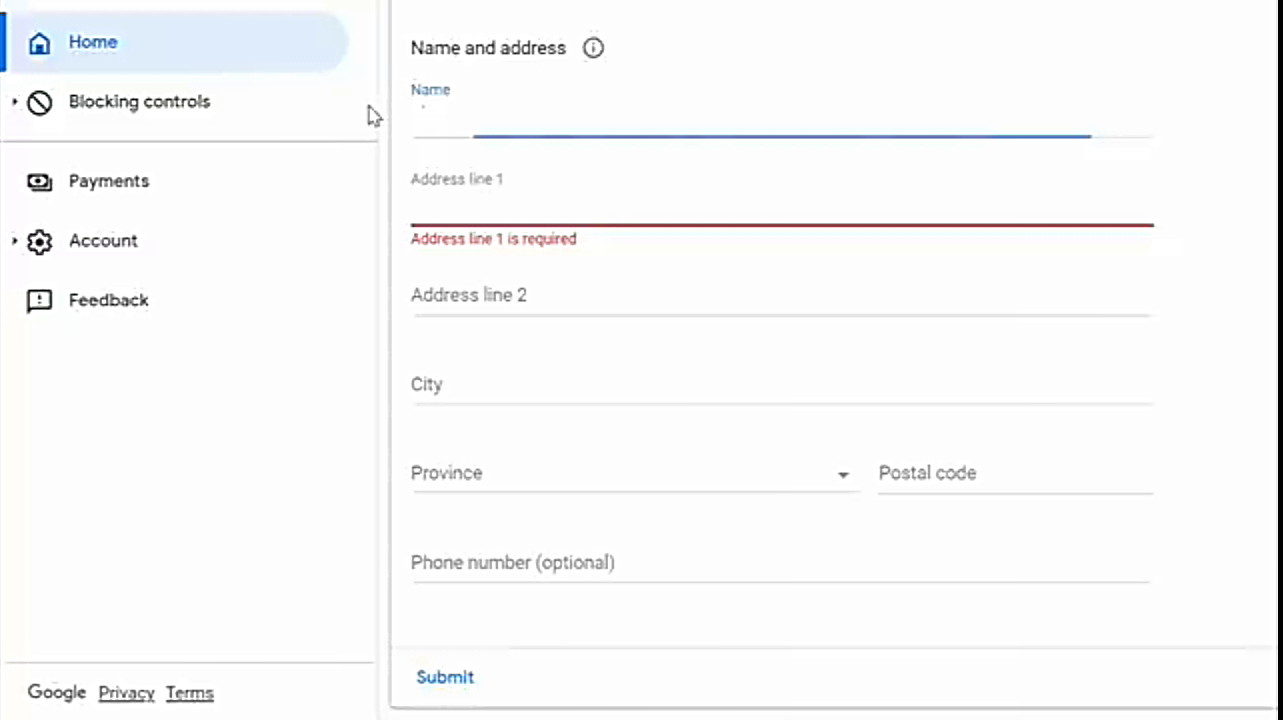This screenshot has width=1283, height=720.
Task: Open the Home menu item
Action: point(176,42)
